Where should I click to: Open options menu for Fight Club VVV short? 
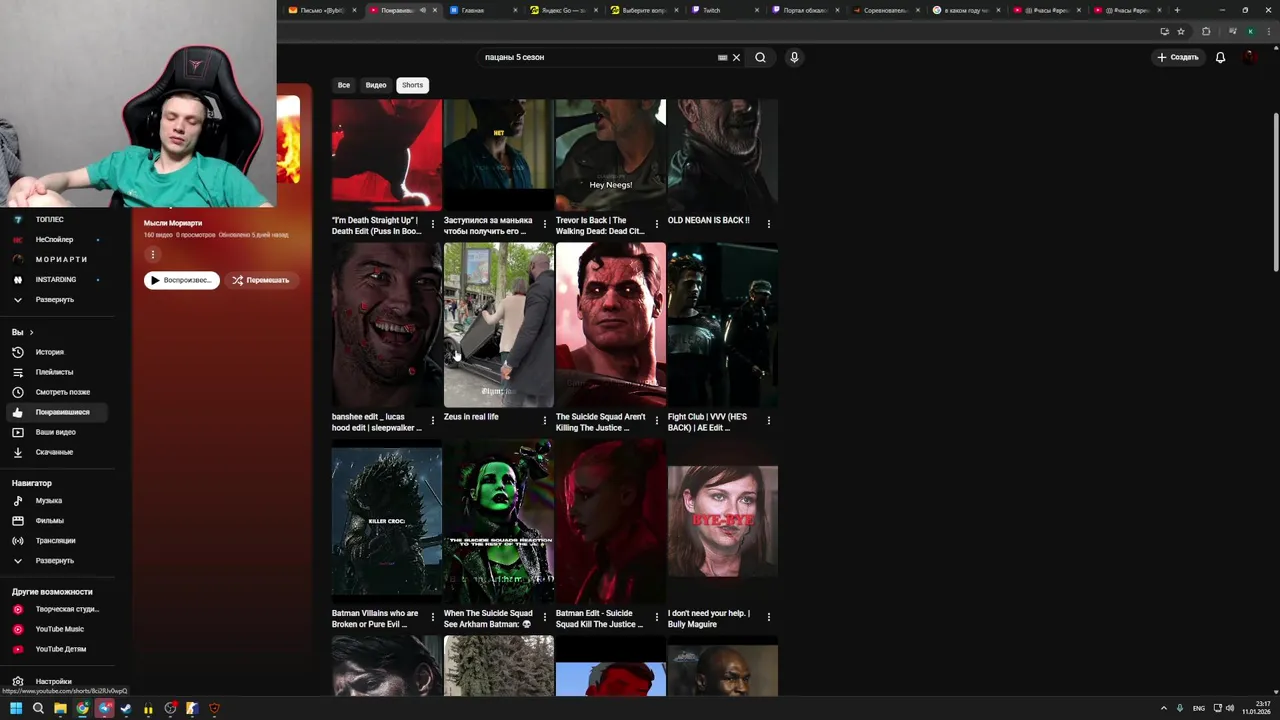tap(769, 420)
